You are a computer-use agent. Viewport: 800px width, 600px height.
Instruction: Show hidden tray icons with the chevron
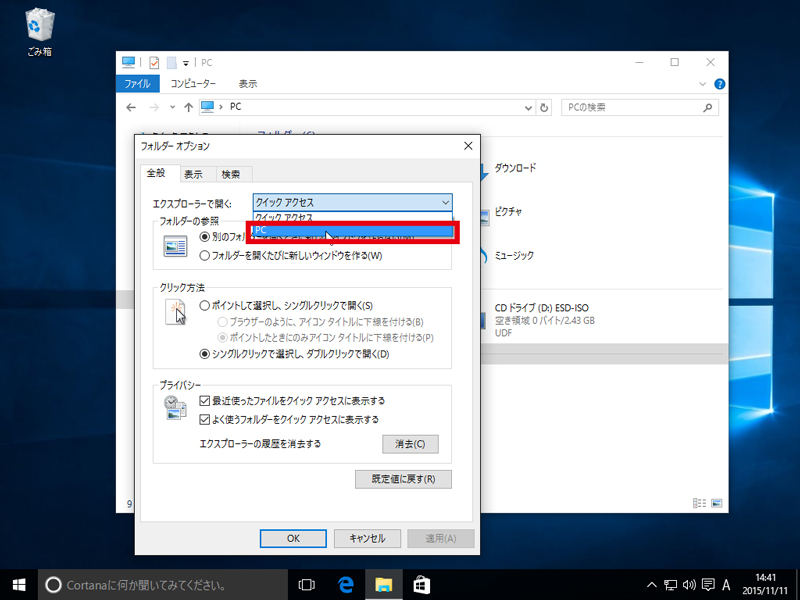pos(652,585)
